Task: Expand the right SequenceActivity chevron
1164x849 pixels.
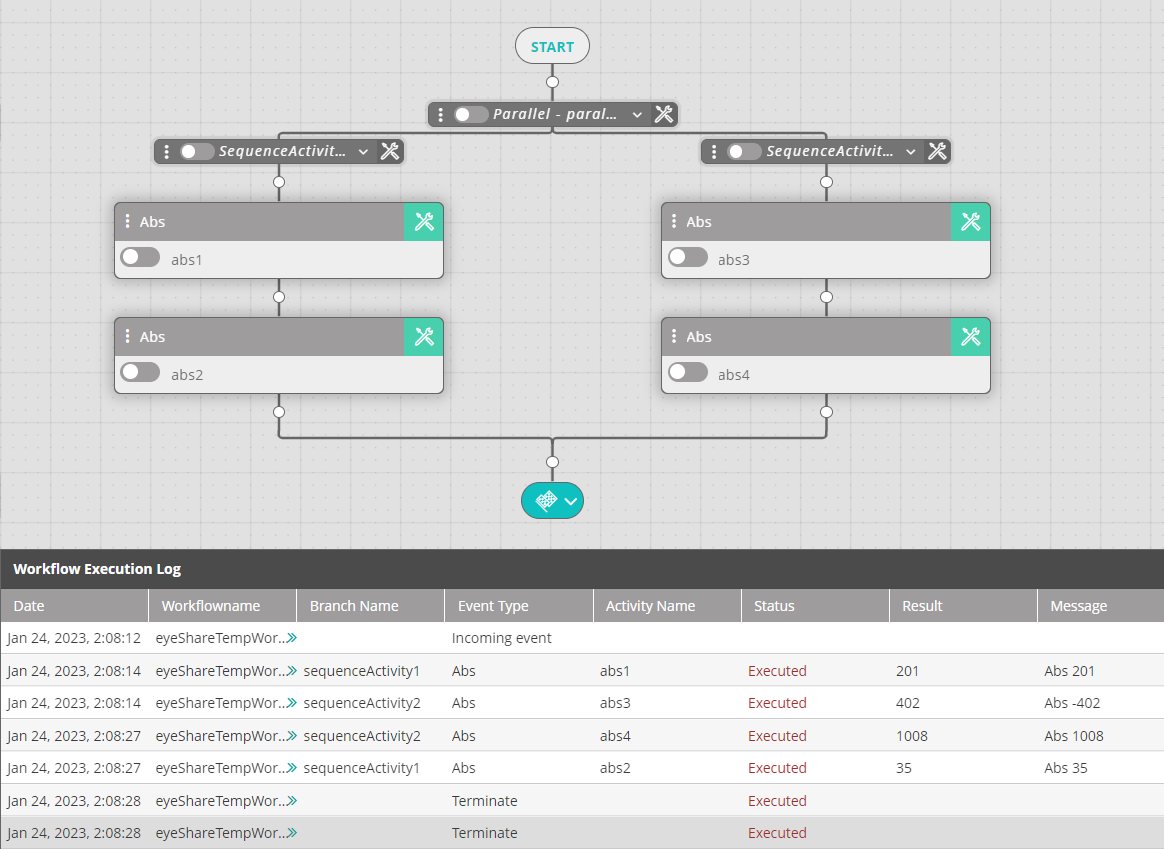Action: pyautogui.click(x=911, y=152)
